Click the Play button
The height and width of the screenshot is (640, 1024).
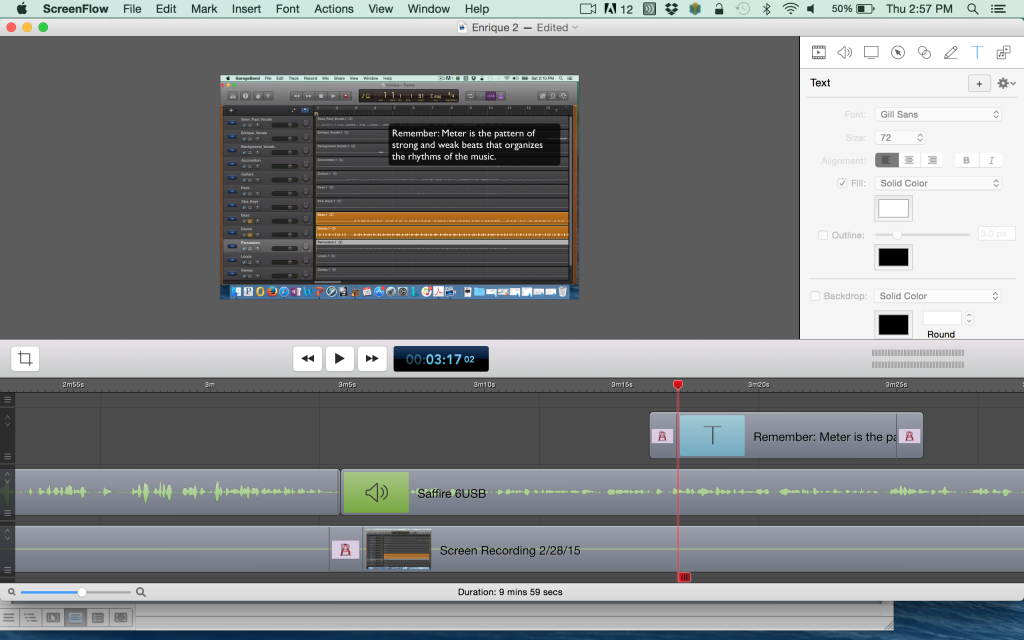click(x=340, y=359)
